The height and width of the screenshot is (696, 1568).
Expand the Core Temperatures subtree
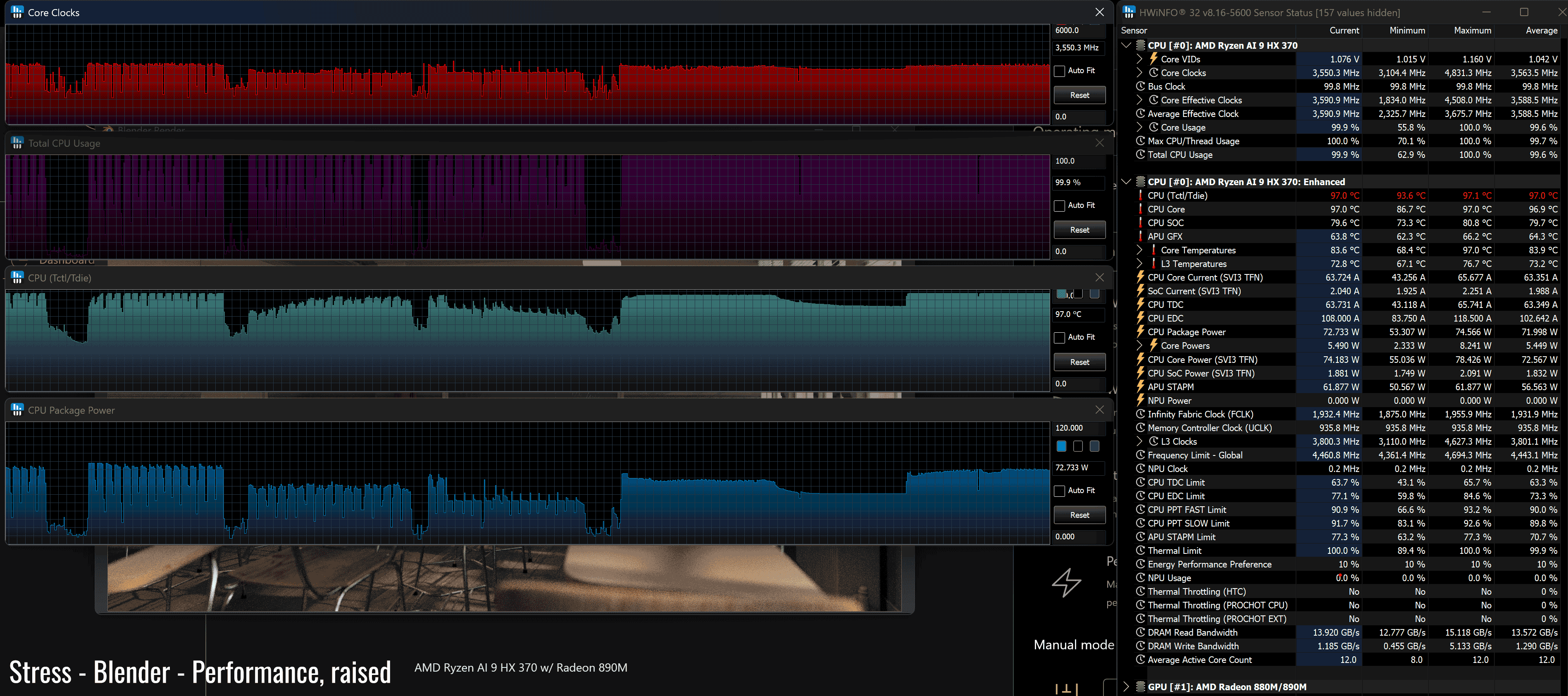pos(1139,250)
